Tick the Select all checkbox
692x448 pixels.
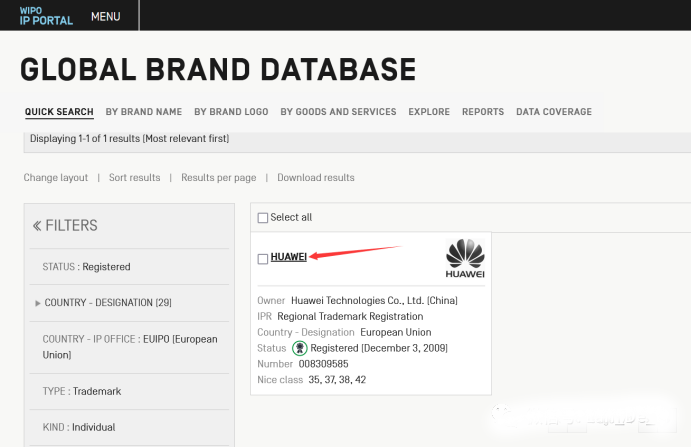pos(263,218)
